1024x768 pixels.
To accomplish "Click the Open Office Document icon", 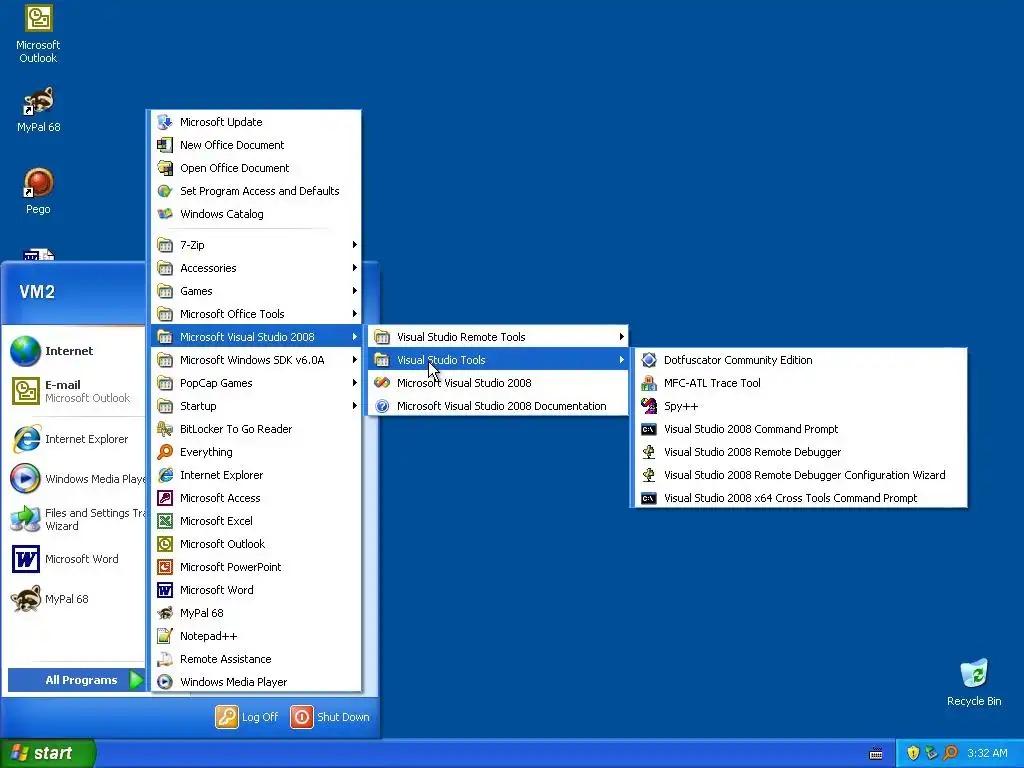I will [165, 168].
